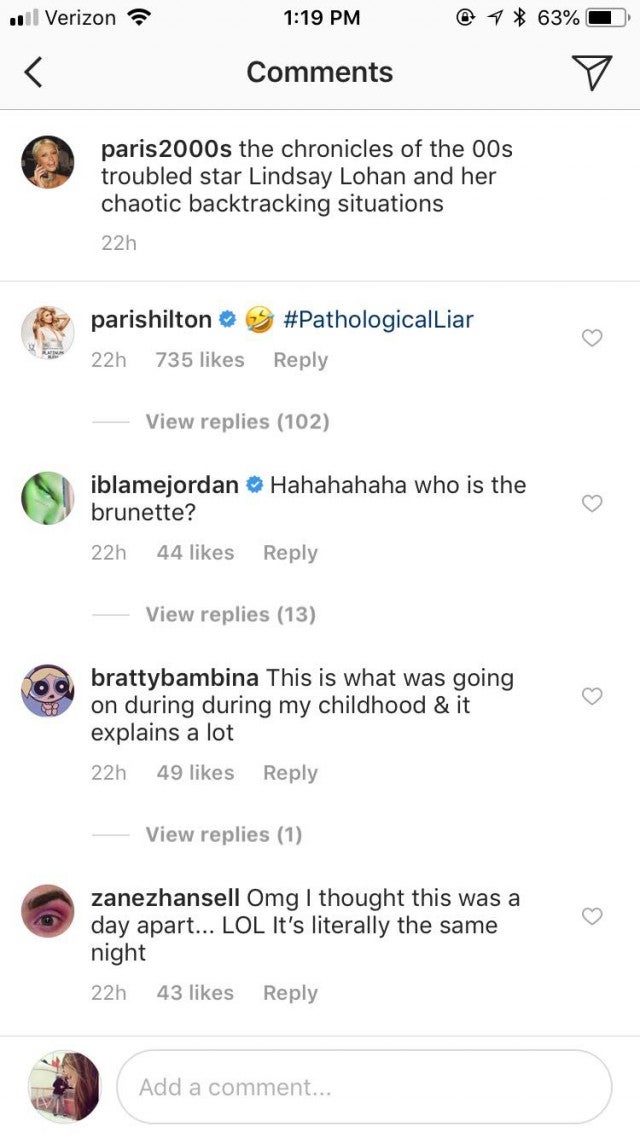View 735 likes on parishilton comment

pyautogui.click(x=200, y=360)
